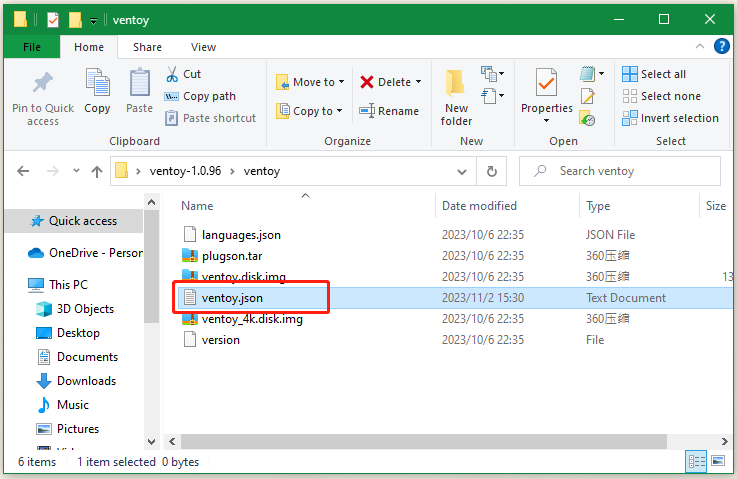The width and height of the screenshot is (737, 479).
Task: Select the plugson.tar file
Action: pyautogui.click(x=232, y=256)
